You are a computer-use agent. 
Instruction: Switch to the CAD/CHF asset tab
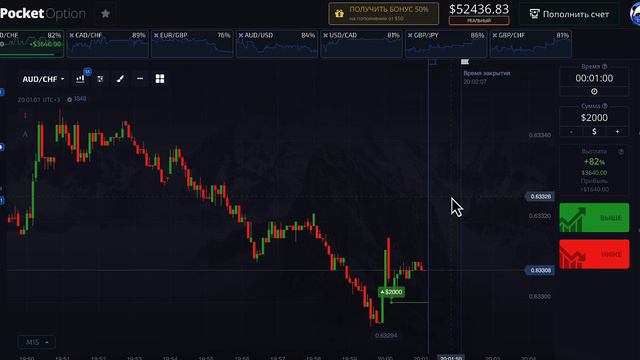tap(107, 44)
